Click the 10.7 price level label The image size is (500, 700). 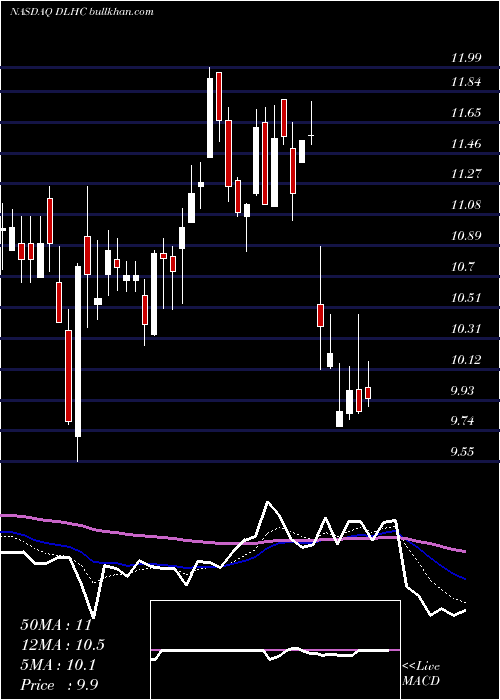(462, 267)
